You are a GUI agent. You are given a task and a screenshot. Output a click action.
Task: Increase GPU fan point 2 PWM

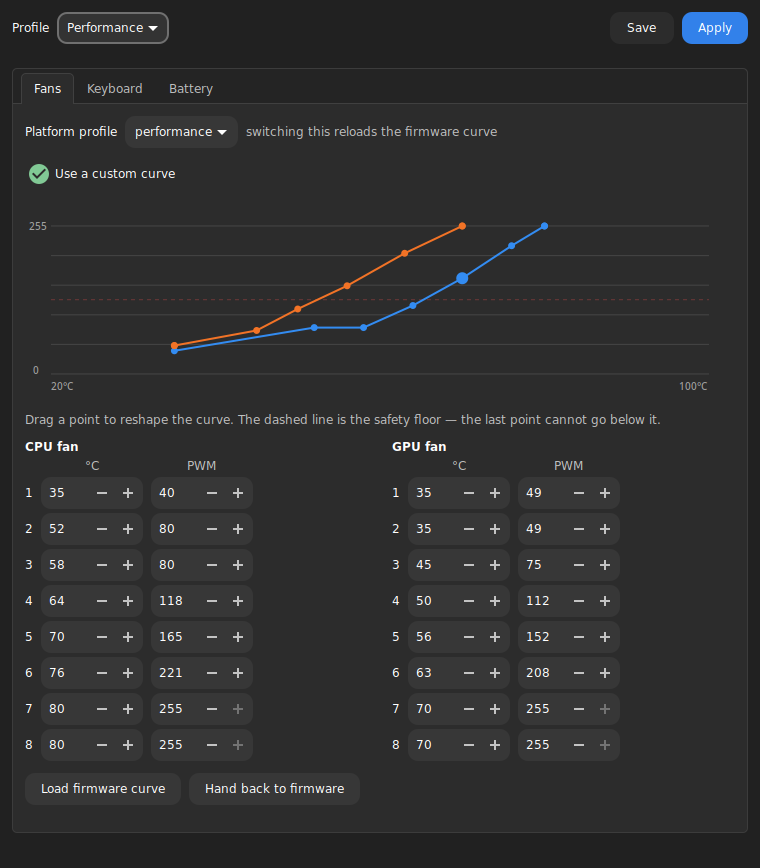(x=605, y=529)
